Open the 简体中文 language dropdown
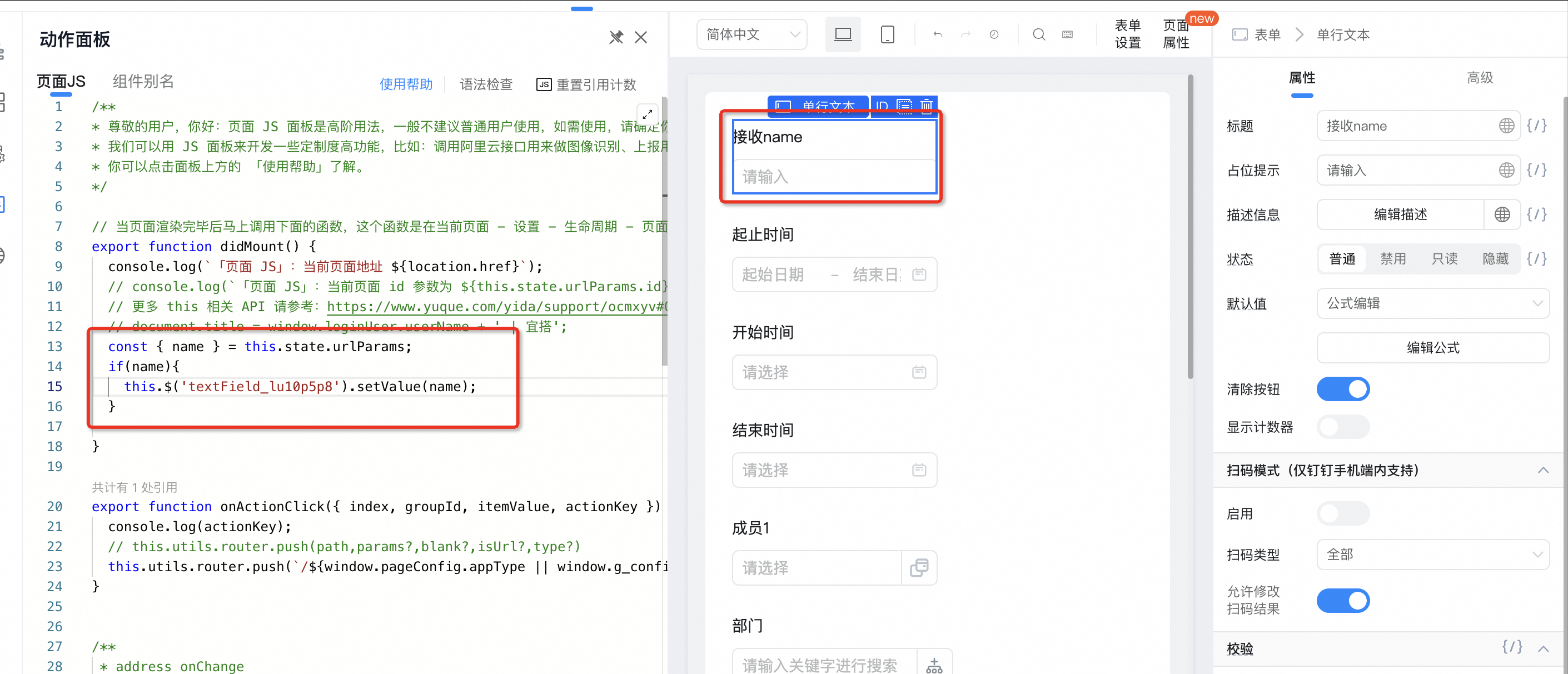1568x674 pixels. tap(751, 34)
